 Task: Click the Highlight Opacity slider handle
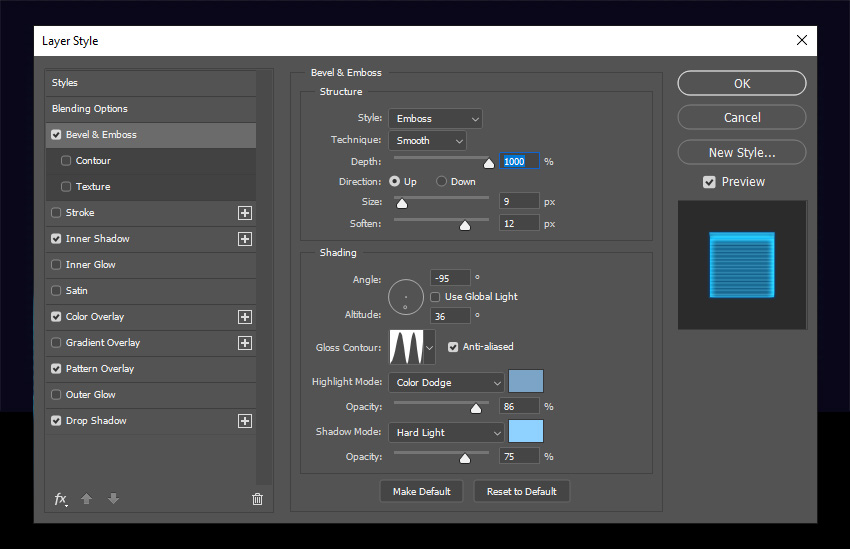(x=476, y=409)
